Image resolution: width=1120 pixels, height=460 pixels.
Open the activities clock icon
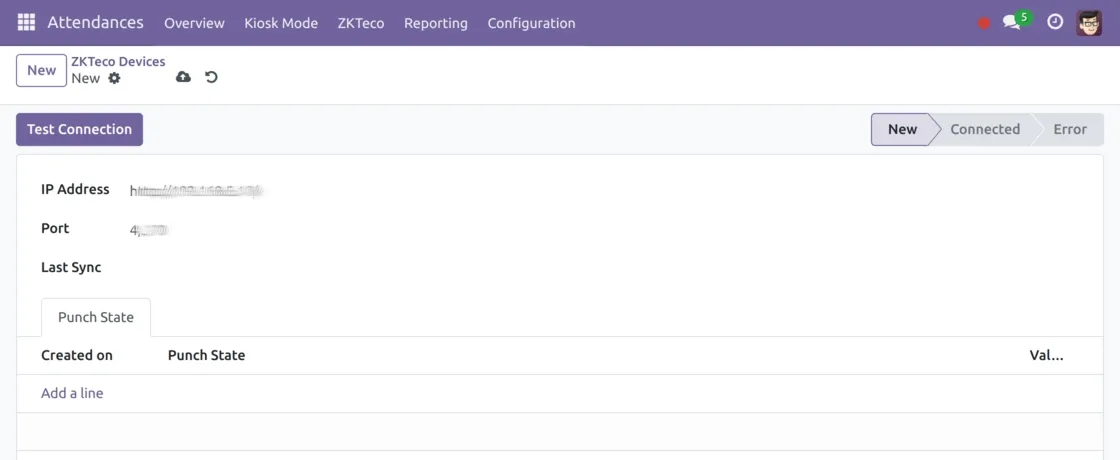click(x=1055, y=22)
